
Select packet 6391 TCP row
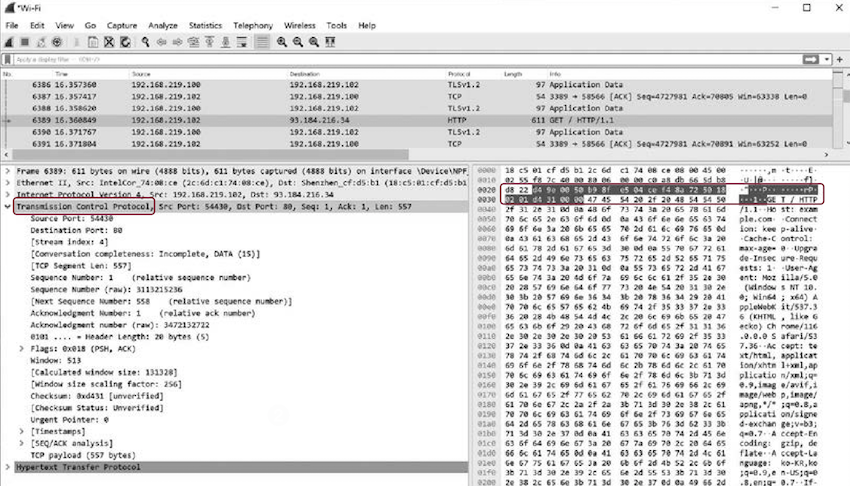tap(416, 144)
